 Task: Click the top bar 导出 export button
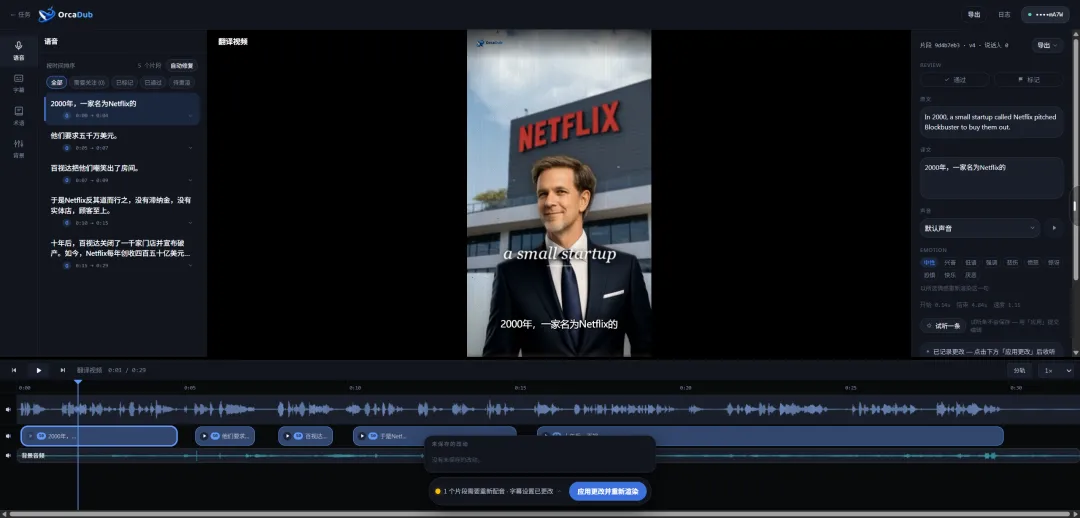pos(974,14)
